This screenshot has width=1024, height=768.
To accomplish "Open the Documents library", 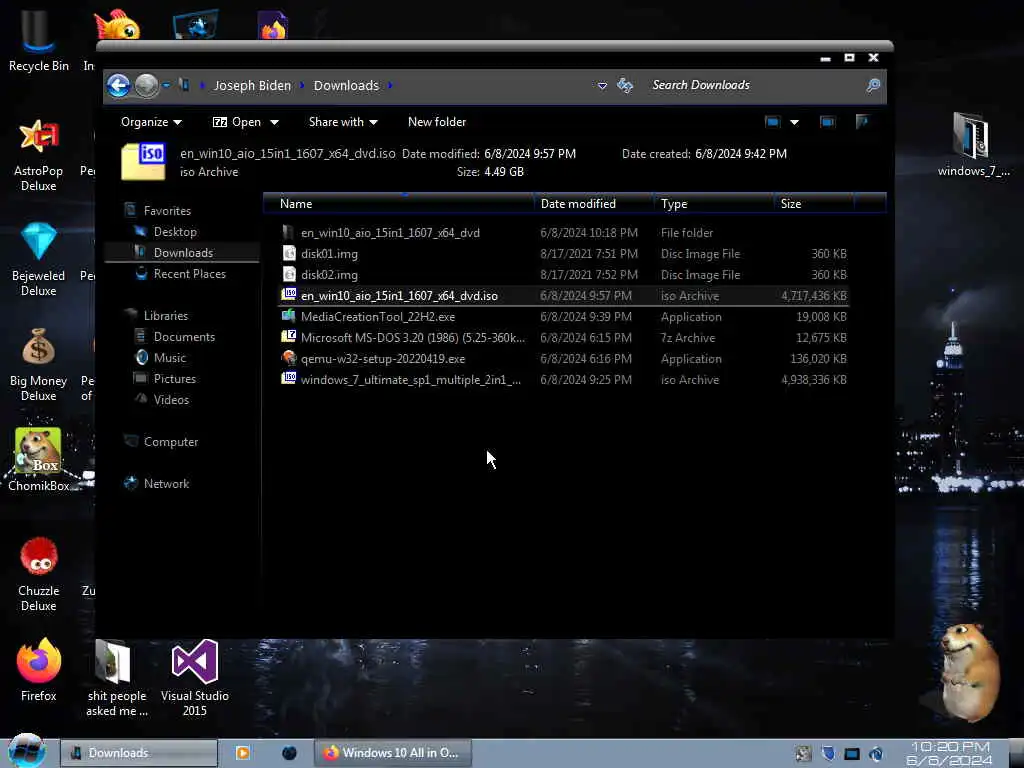I will pos(184,336).
